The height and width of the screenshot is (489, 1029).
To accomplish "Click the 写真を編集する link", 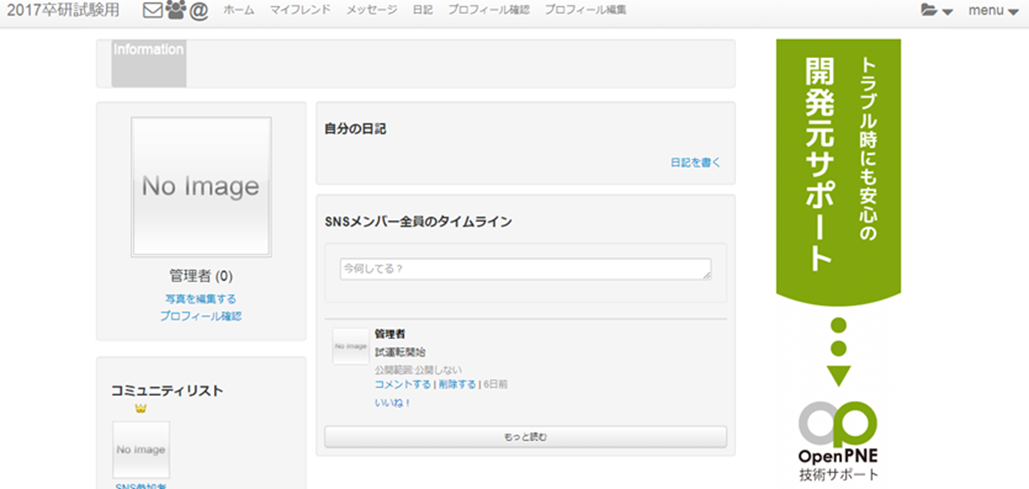I will coord(201,298).
